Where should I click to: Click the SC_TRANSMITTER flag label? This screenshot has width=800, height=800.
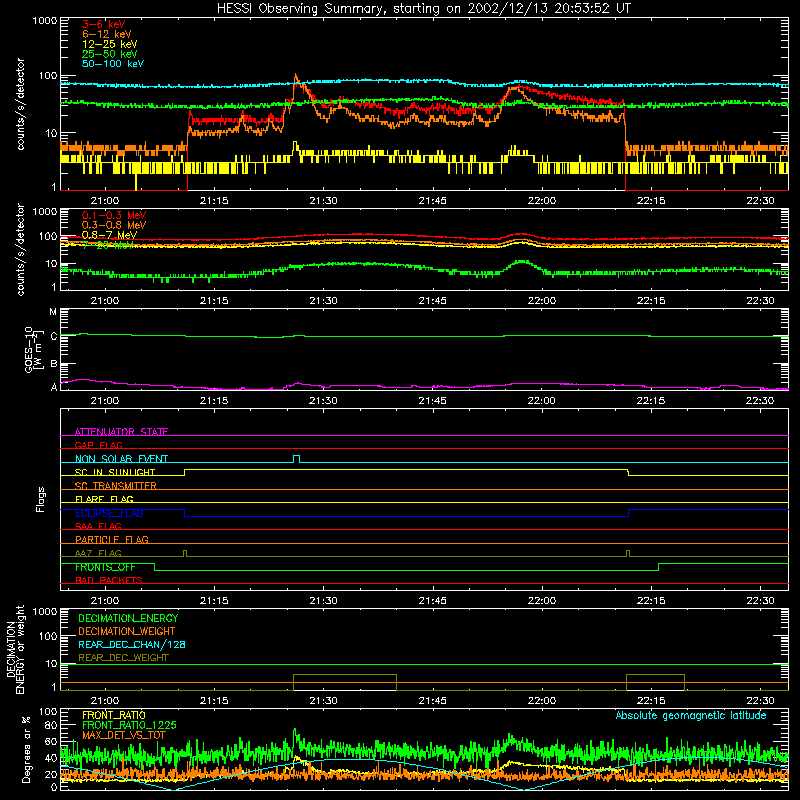116,485
